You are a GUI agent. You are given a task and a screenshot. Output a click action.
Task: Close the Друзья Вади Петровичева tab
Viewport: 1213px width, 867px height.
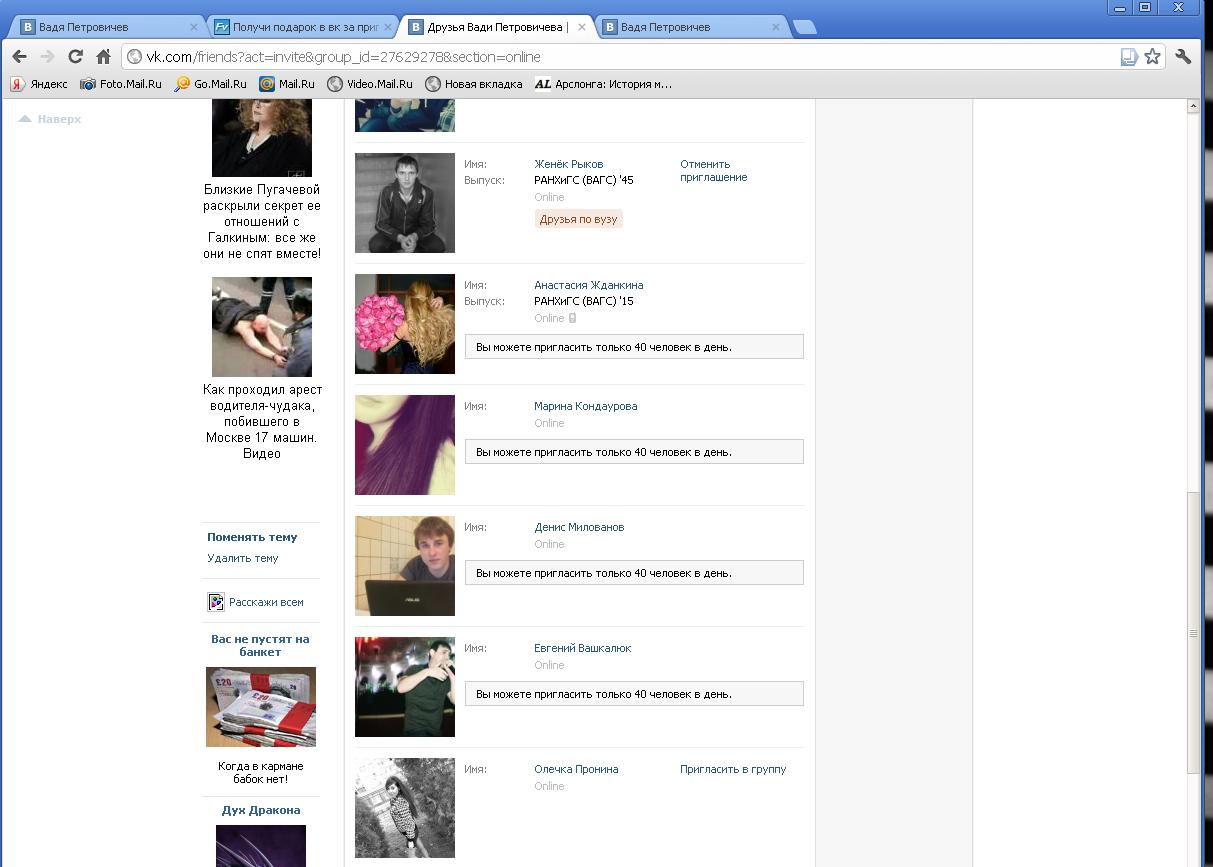click(581, 27)
